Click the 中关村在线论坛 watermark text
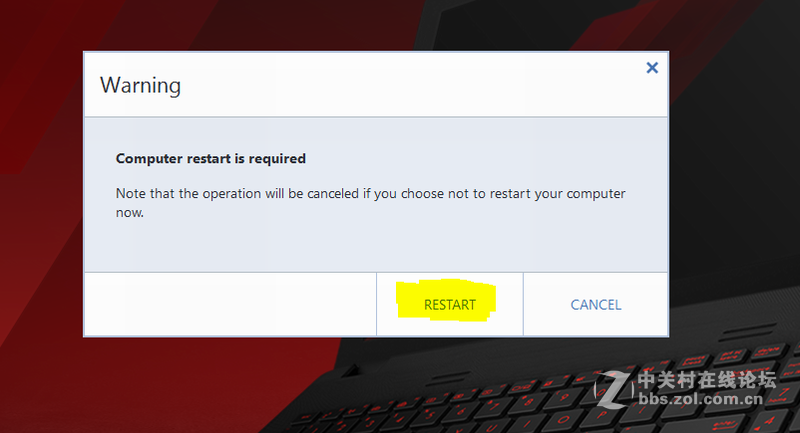Screen dimensions: 800x433 click(707, 380)
